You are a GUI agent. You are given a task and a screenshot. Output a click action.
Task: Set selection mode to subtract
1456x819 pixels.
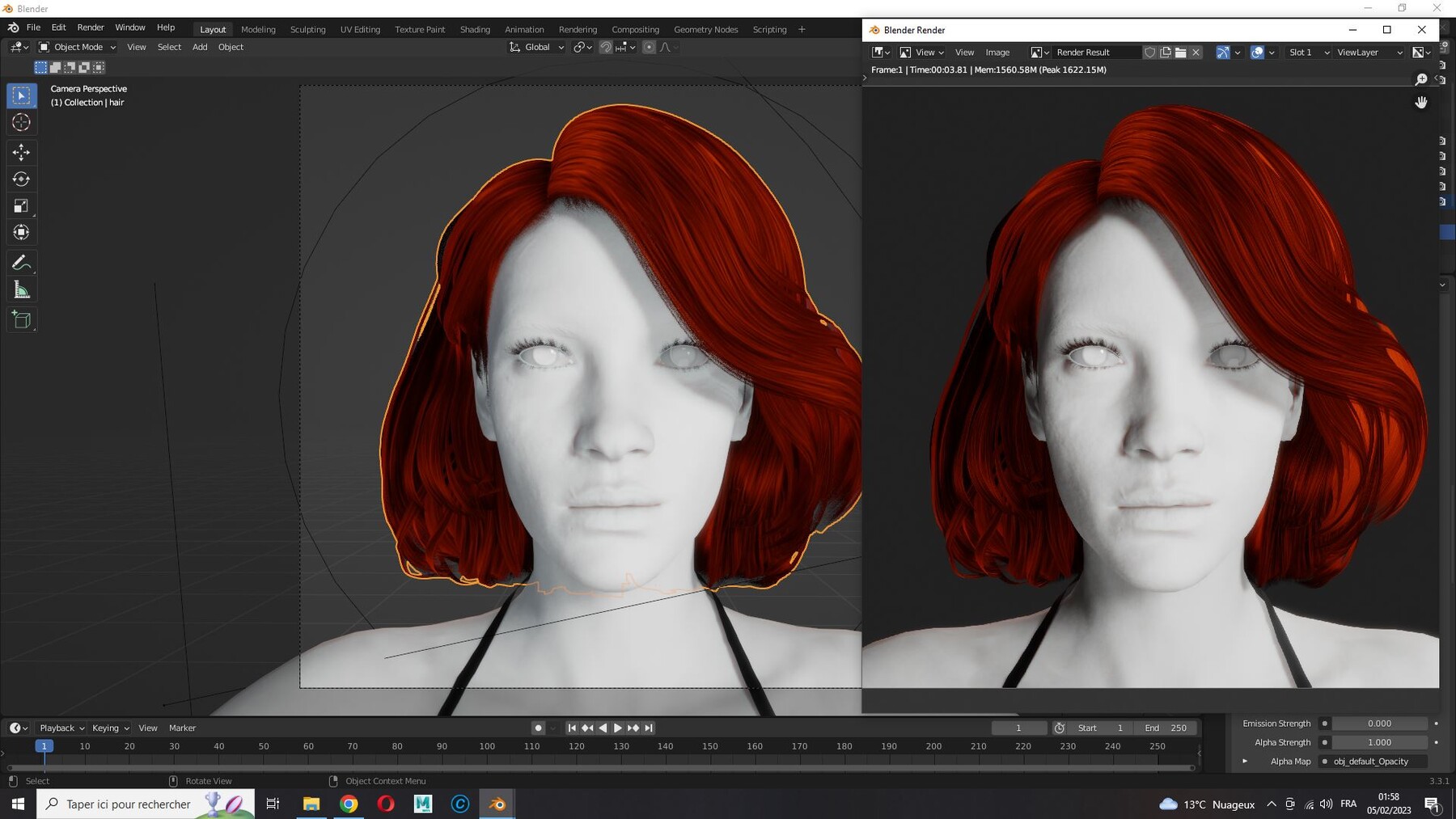(x=70, y=67)
